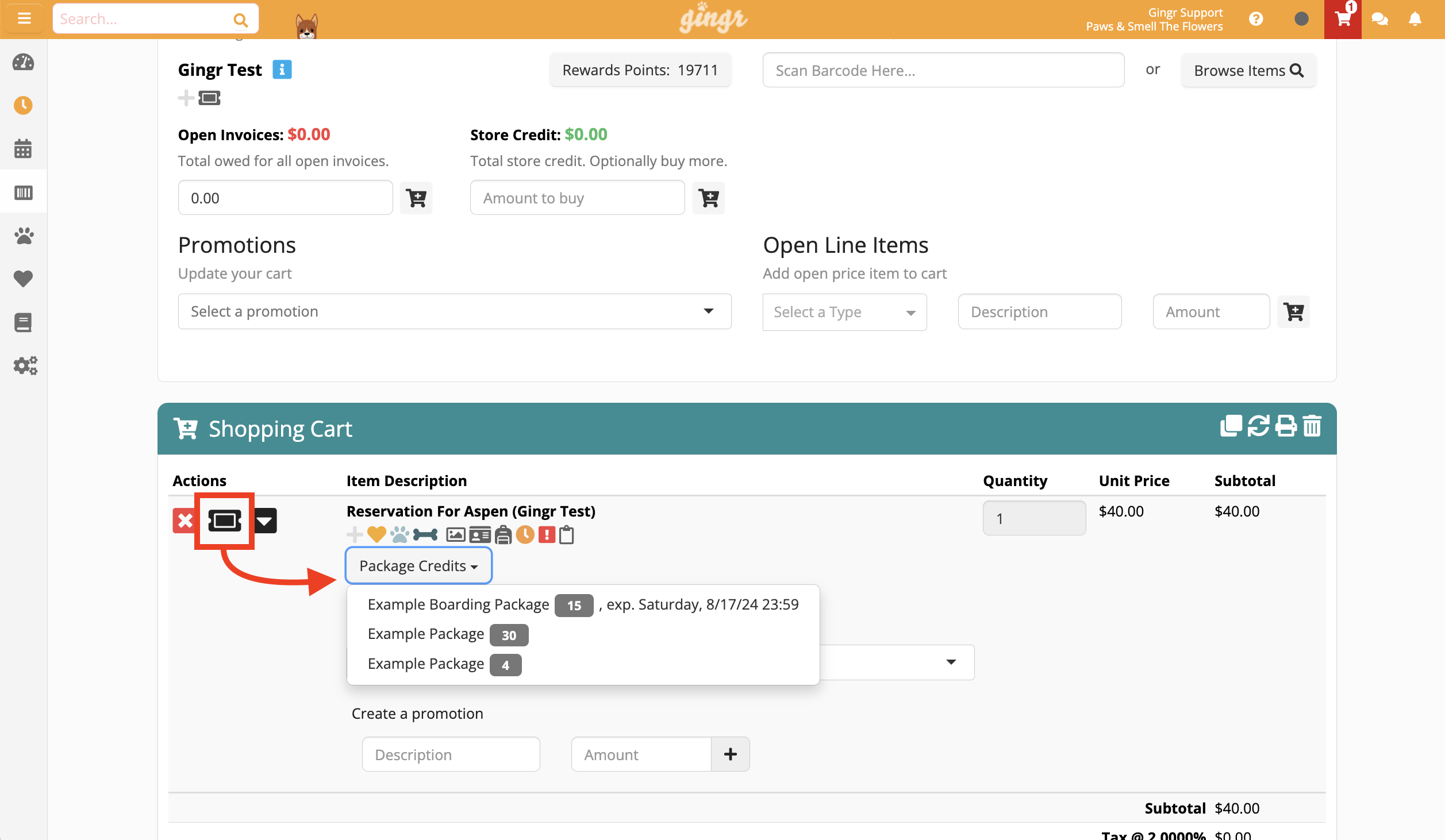Open the gears admin sidebar icon
The width and height of the screenshot is (1445, 840).
[25, 365]
